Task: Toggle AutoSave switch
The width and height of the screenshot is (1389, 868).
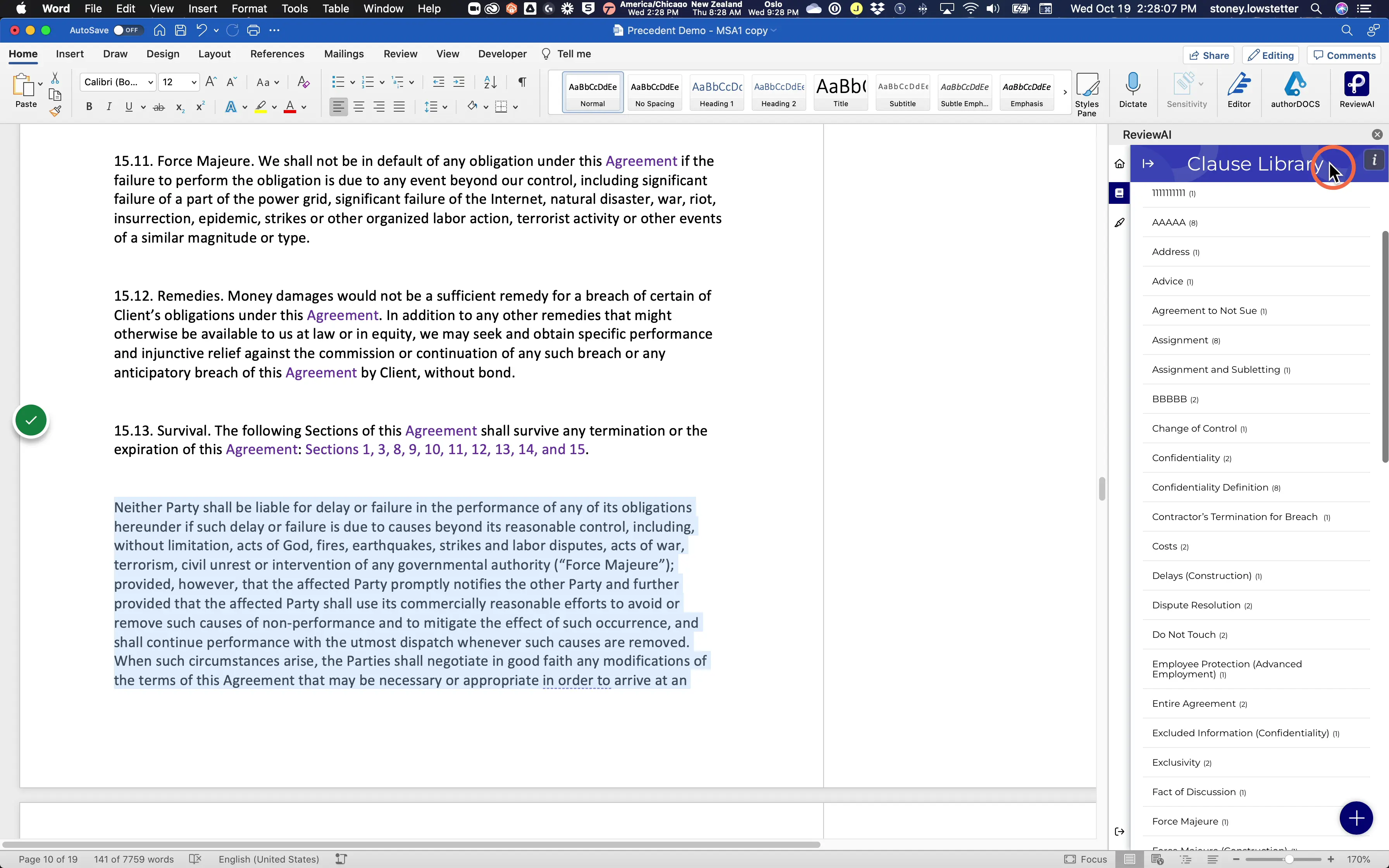Action: point(128,31)
